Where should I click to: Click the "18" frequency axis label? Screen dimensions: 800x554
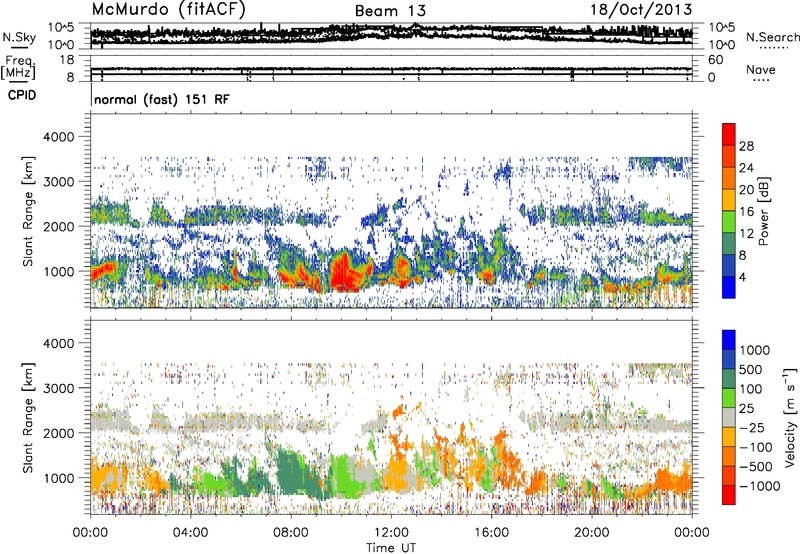[x=67, y=60]
